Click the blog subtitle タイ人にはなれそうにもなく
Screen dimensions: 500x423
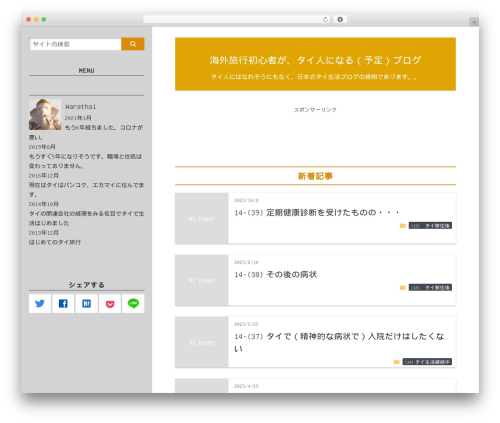(314, 77)
